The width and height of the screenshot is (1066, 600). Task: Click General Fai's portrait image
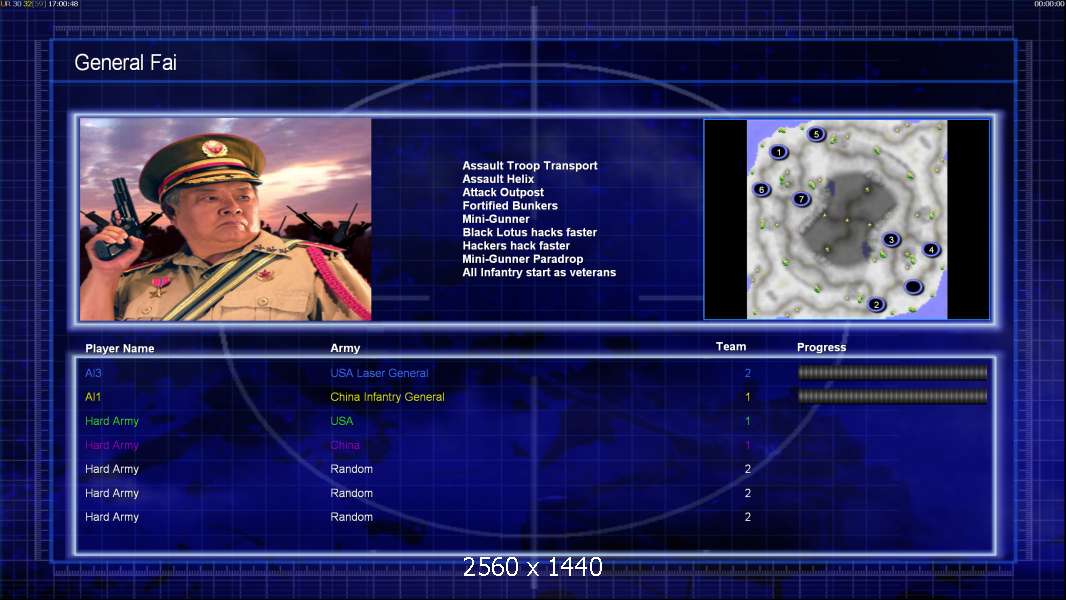tap(226, 219)
